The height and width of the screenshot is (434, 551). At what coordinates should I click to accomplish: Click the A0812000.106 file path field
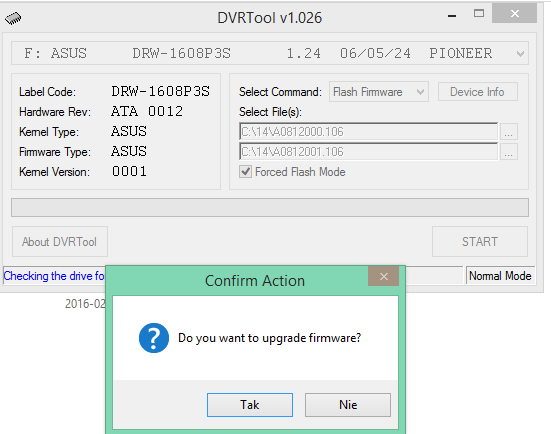pyautogui.click(x=368, y=132)
